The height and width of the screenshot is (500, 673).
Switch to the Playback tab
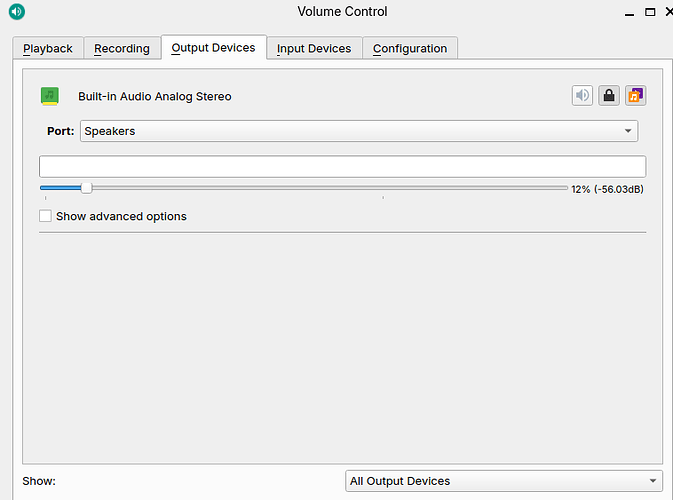click(x=48, y=48)
